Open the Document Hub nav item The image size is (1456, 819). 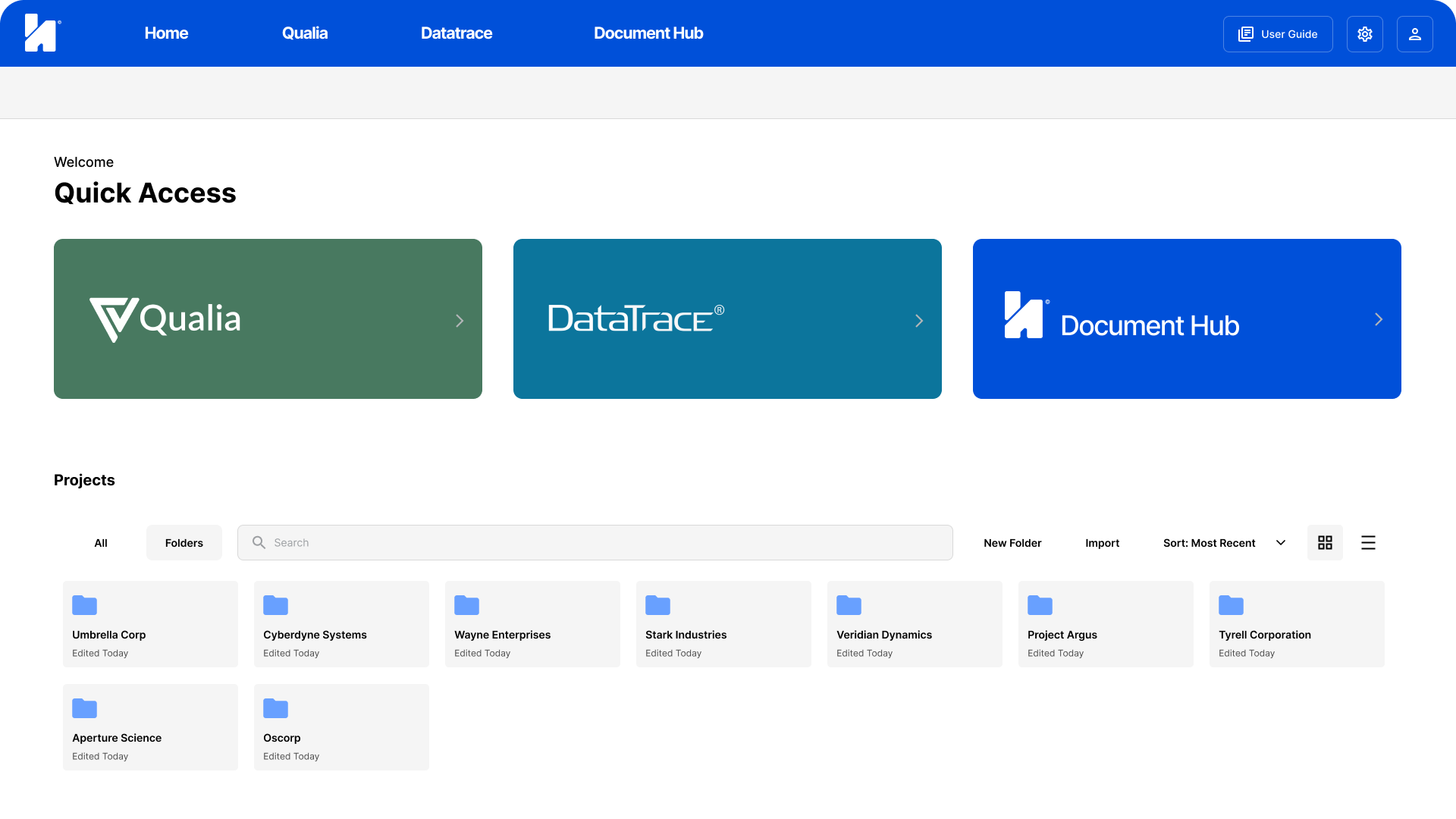click(x=648, y=33)
